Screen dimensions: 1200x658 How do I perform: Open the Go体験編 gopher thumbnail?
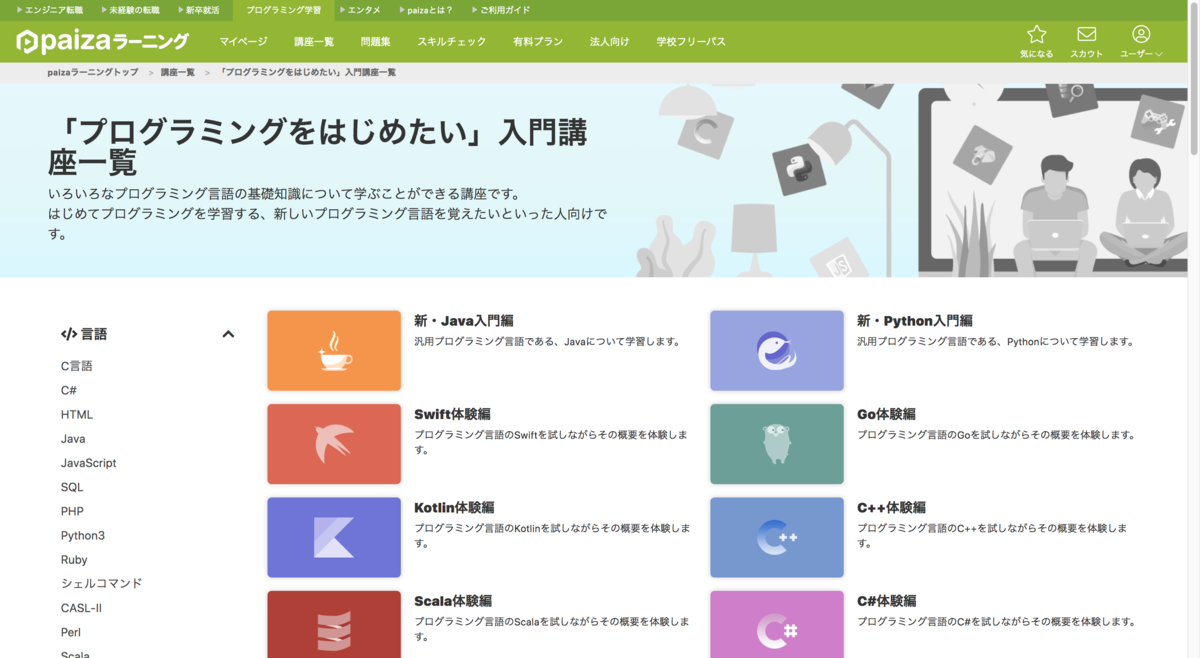click(x=777, y=444)
